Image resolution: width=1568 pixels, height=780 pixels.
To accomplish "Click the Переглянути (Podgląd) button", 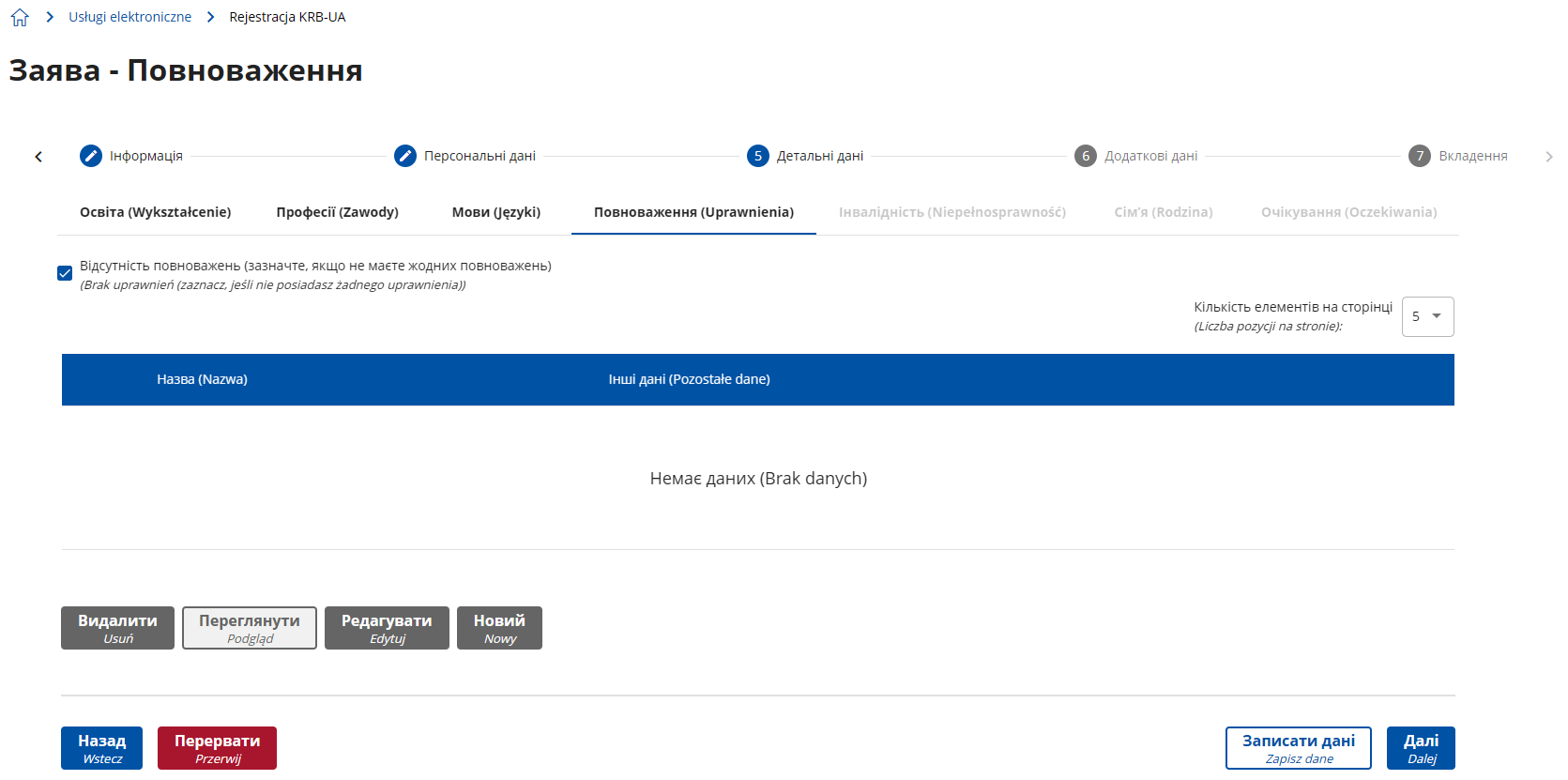I will coord(250,628).
